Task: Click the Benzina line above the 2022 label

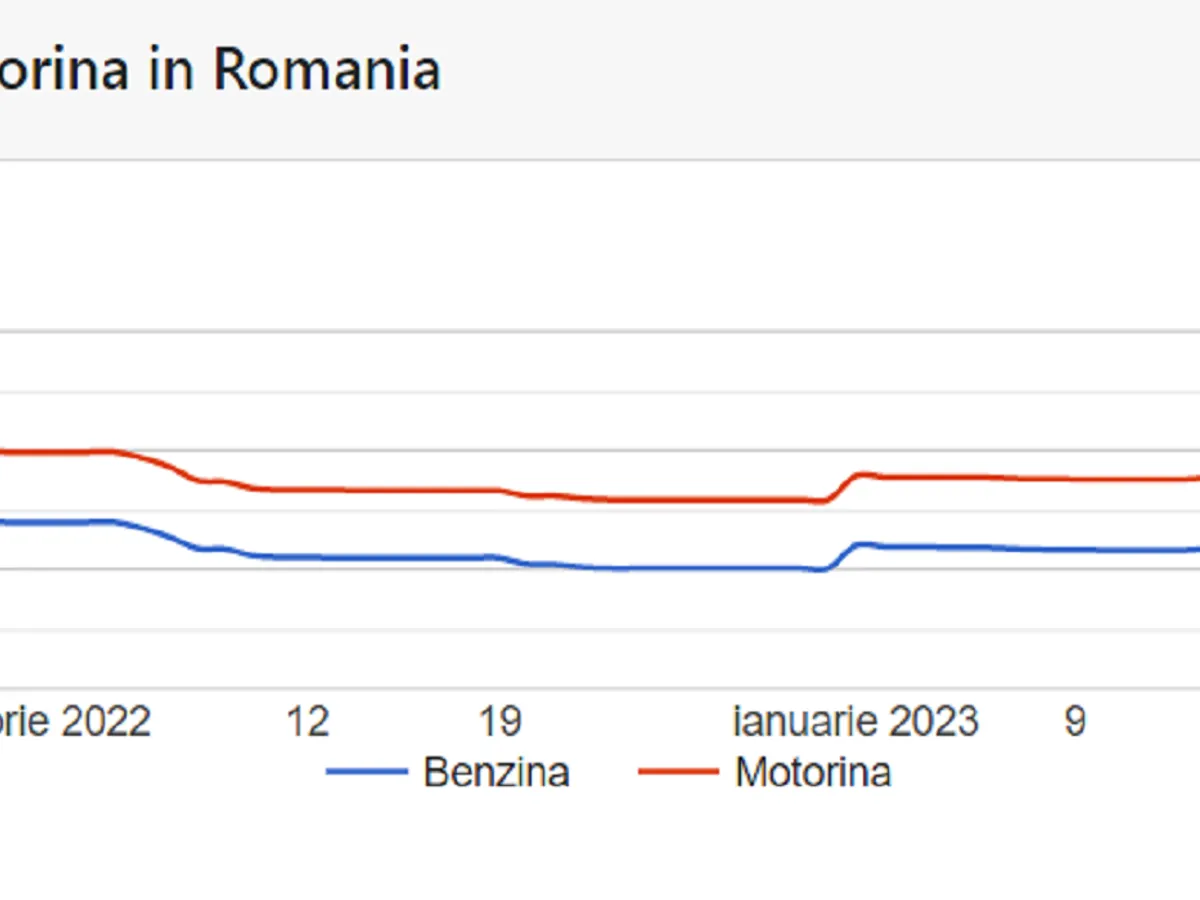Action: [75, 522]
